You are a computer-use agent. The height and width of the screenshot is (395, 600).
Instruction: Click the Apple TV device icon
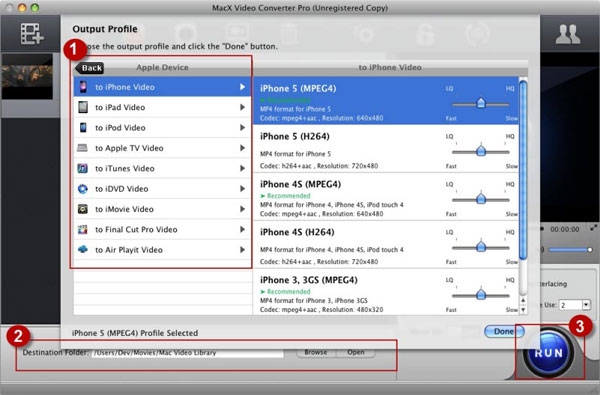point(82,148)
